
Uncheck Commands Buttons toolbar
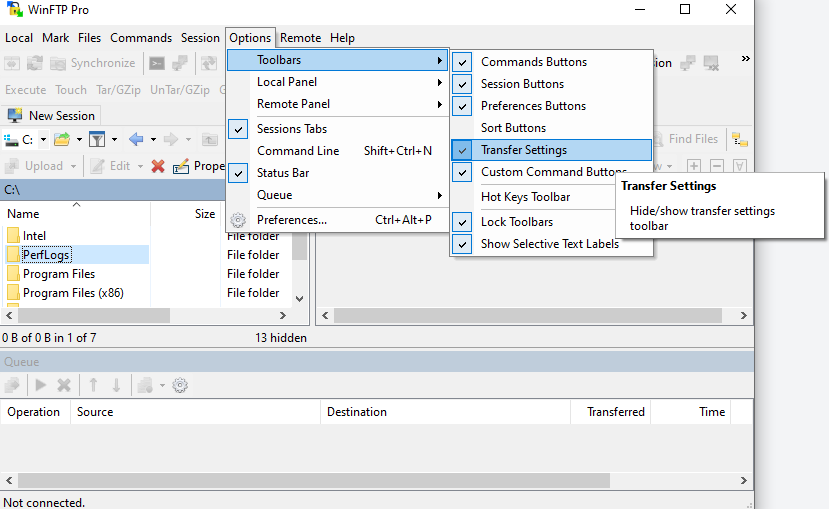pos(552,62)
